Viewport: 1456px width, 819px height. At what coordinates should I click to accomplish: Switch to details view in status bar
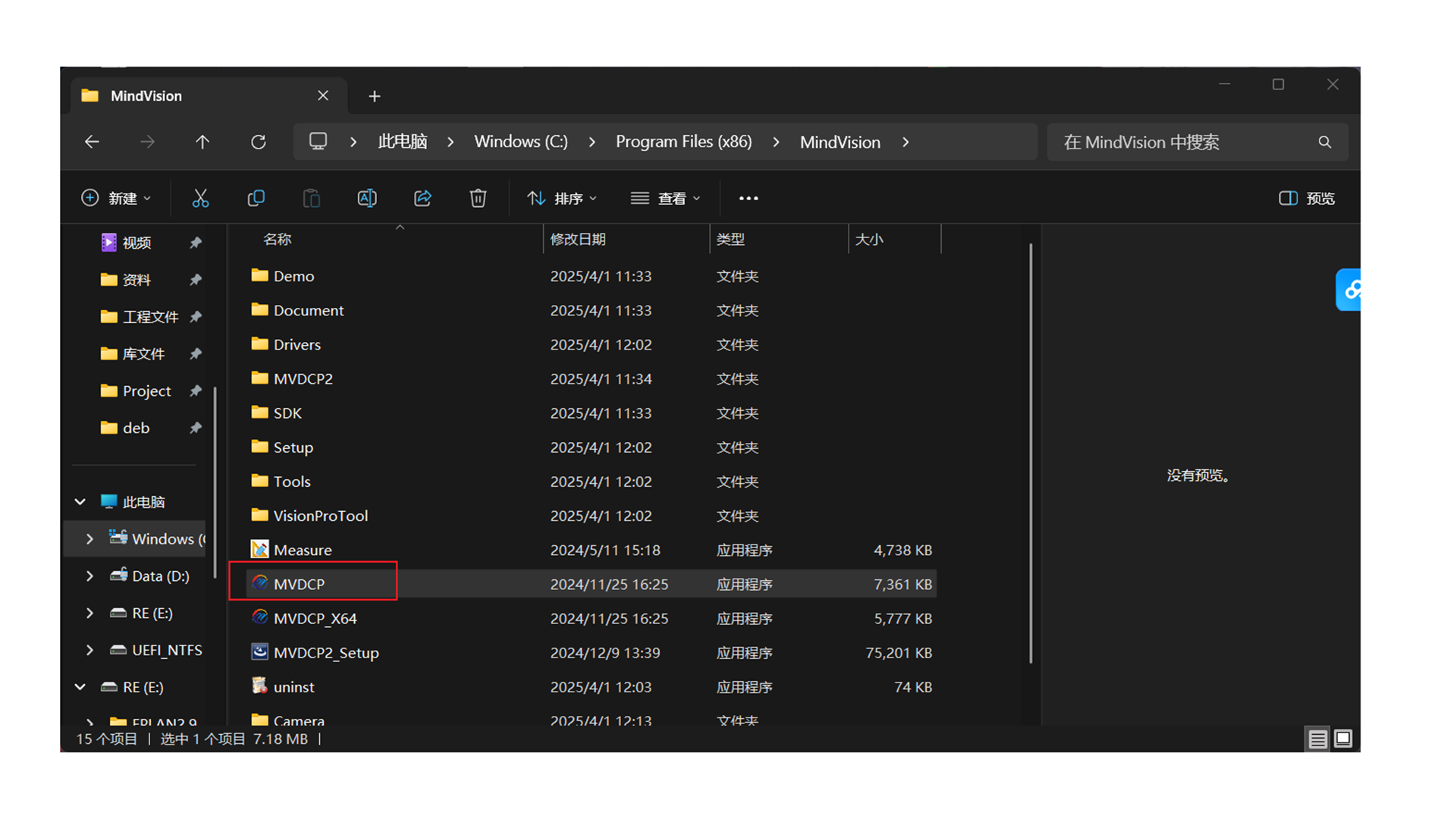[1318, 739]
